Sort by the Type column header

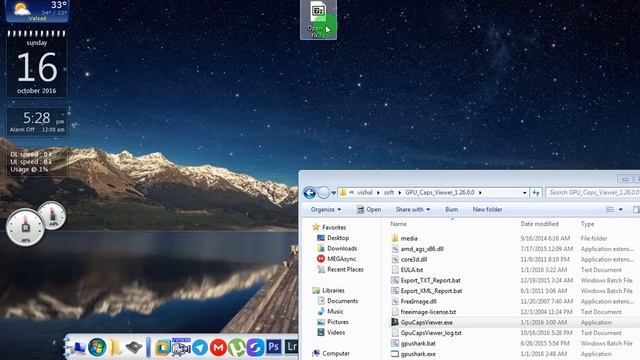point(587,224)
